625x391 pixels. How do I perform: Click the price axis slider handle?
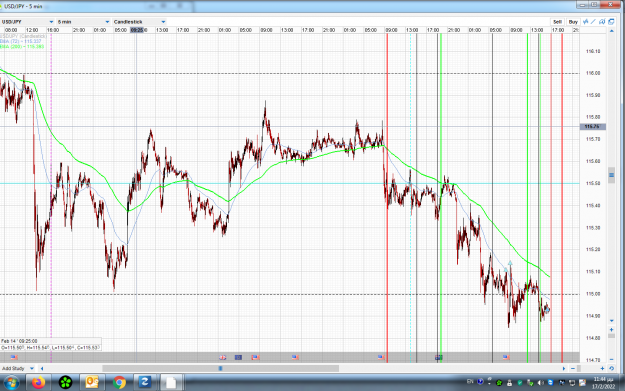point(611,175)
